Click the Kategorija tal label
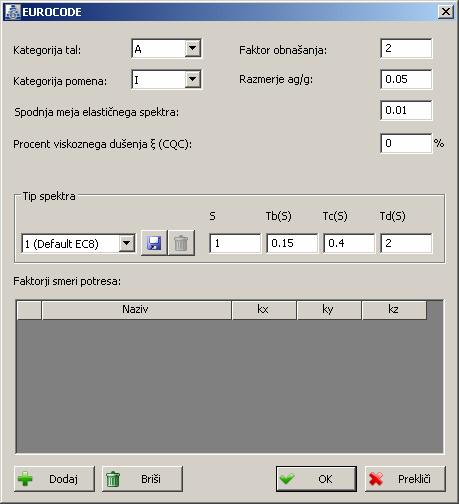The image size is (459, 504). pyautogui.click(x=47, y=50)
